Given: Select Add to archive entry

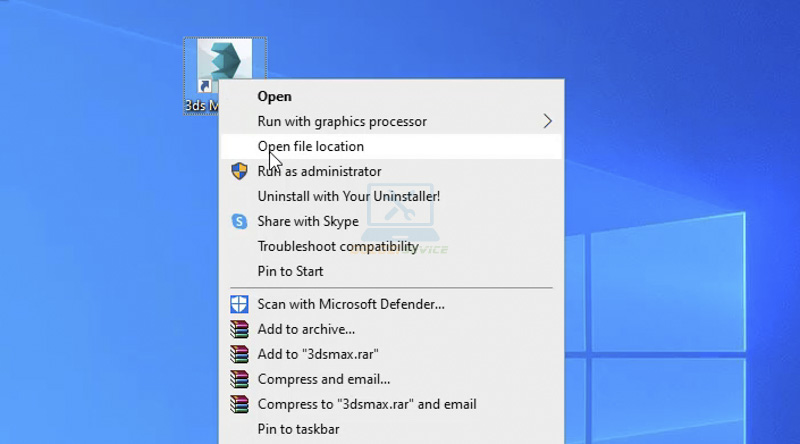Looking at the screenshot, I should pyautogui.click(x=306, y=329).
